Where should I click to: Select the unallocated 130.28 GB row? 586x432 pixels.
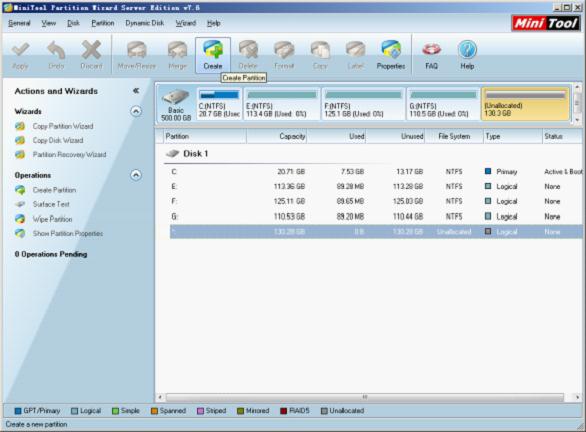coord(376,232)
